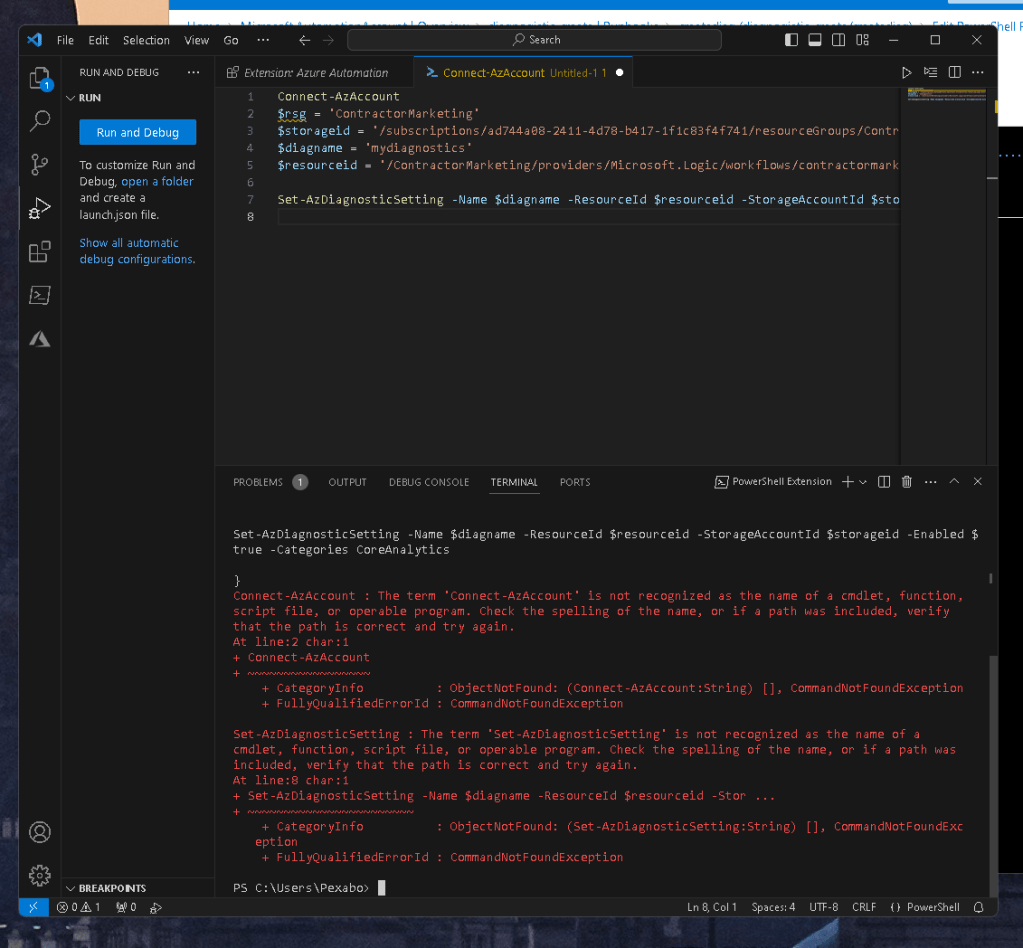Customize layout icon in title bar
1023x948 pixels.
pyautogui.click(x=863, y=40)
